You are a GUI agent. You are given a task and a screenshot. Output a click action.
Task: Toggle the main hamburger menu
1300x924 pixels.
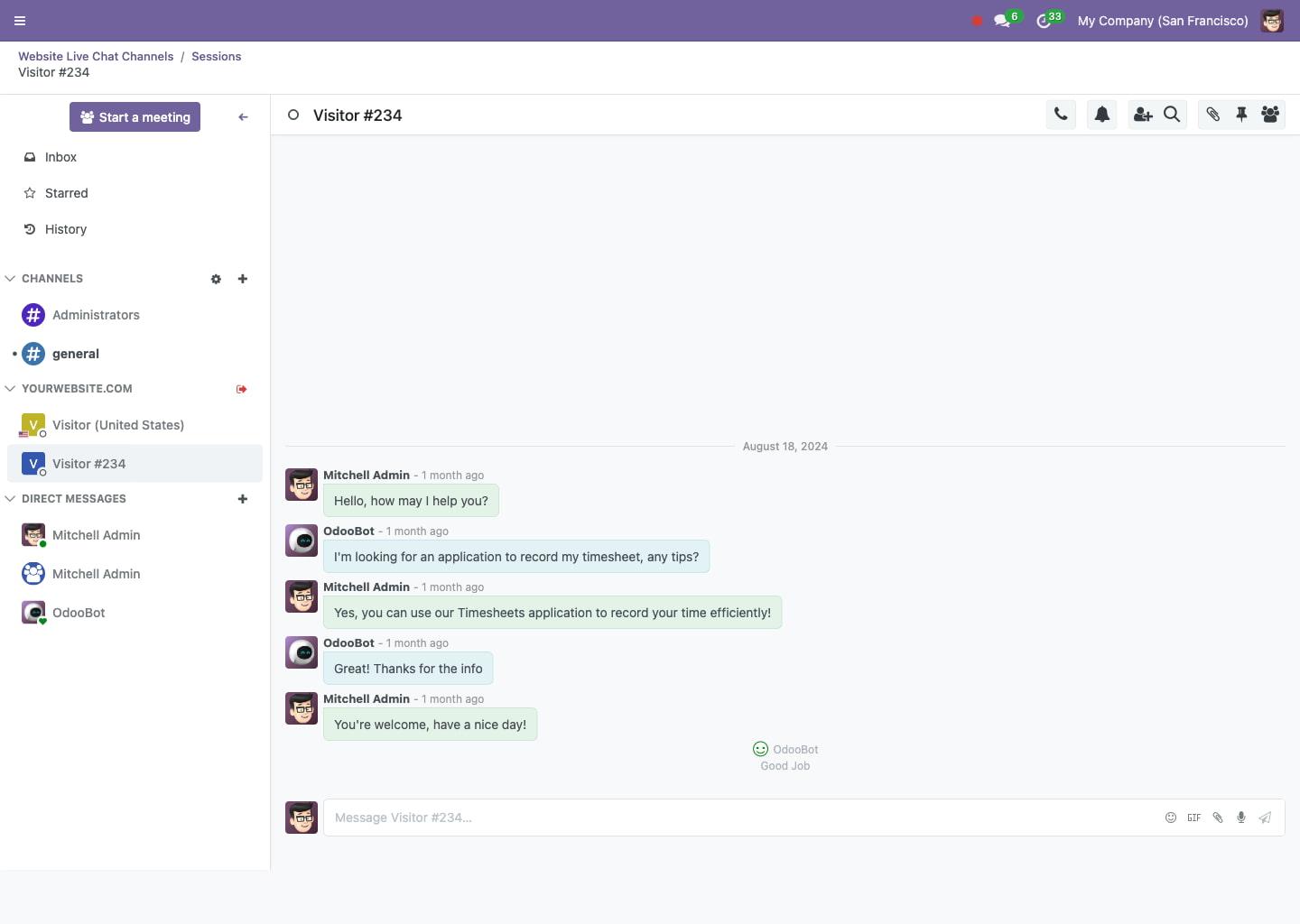20,21
